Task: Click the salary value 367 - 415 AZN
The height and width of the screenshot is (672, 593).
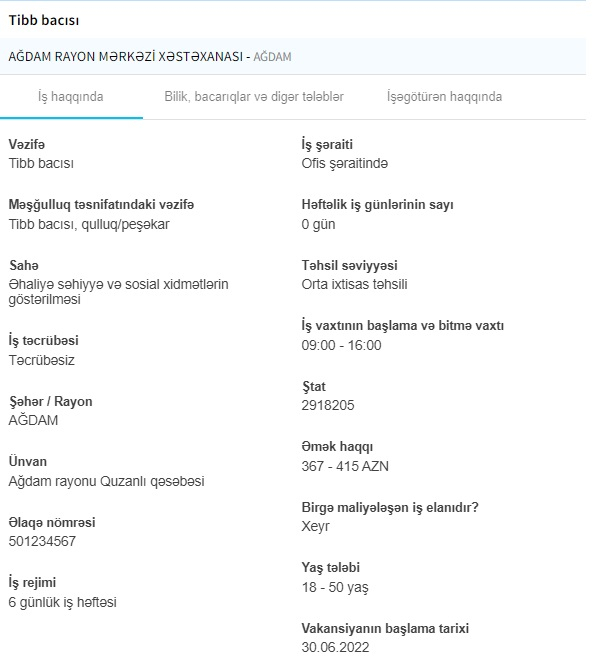Action: coord(345,466)
